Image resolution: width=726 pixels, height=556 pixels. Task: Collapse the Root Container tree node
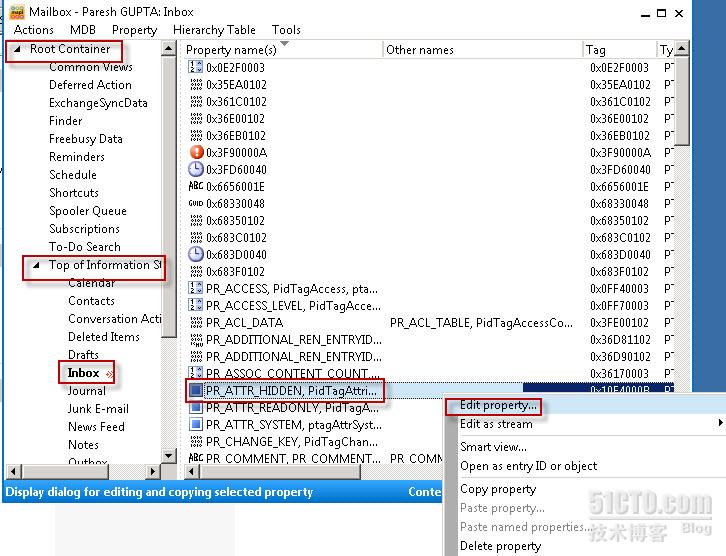pos(17,49)
